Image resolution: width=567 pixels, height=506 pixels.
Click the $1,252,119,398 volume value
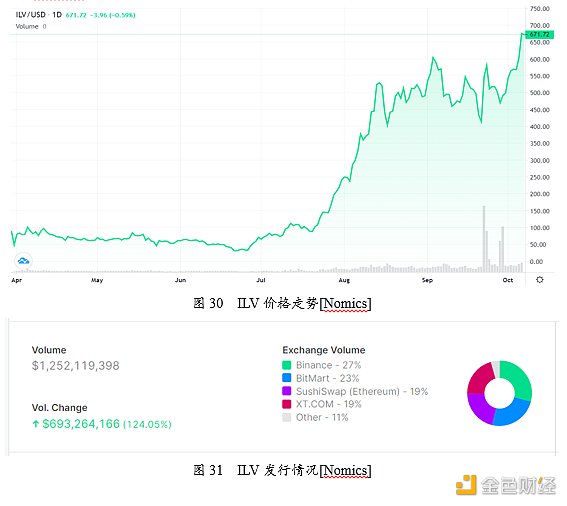[76, 366]
